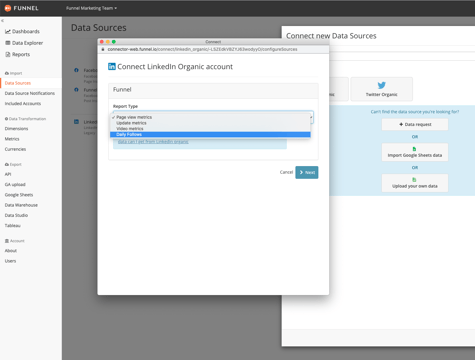Click the LinkedIn icon in dialog title
Screen dimensions: 475x360
pyautogui.click(x=112, y=66)
